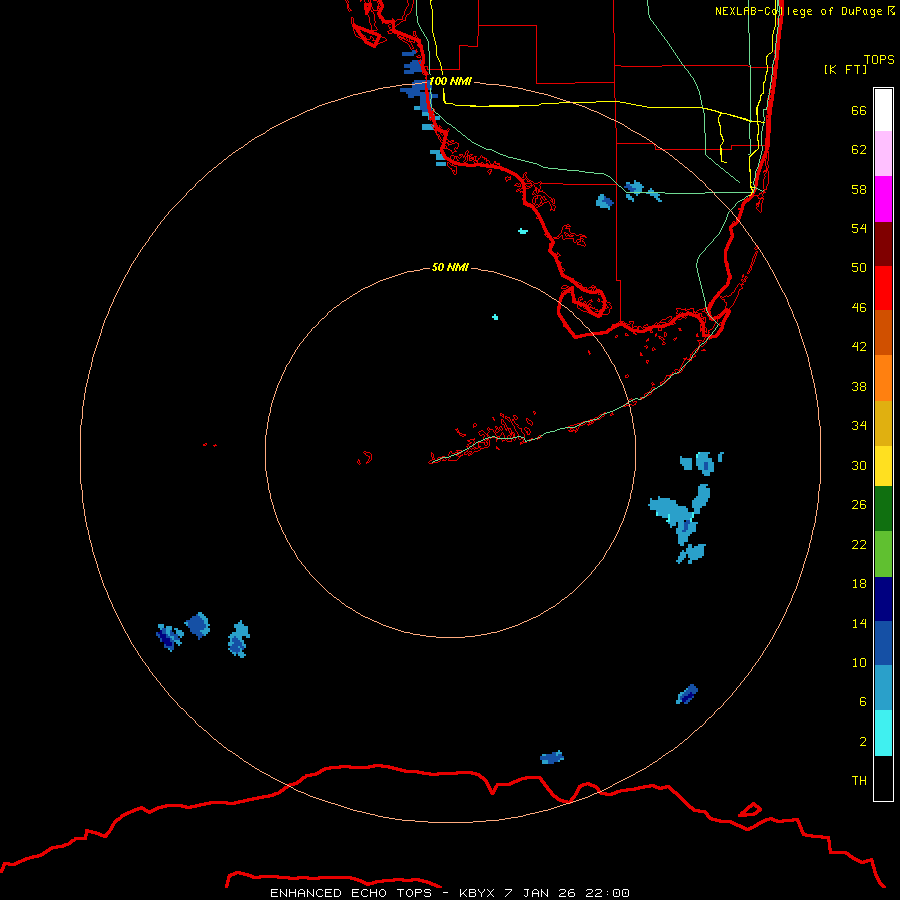Screen dimensions: 900x900
Task: Click the 'TH' threshold label
Action: coord(859,781)
